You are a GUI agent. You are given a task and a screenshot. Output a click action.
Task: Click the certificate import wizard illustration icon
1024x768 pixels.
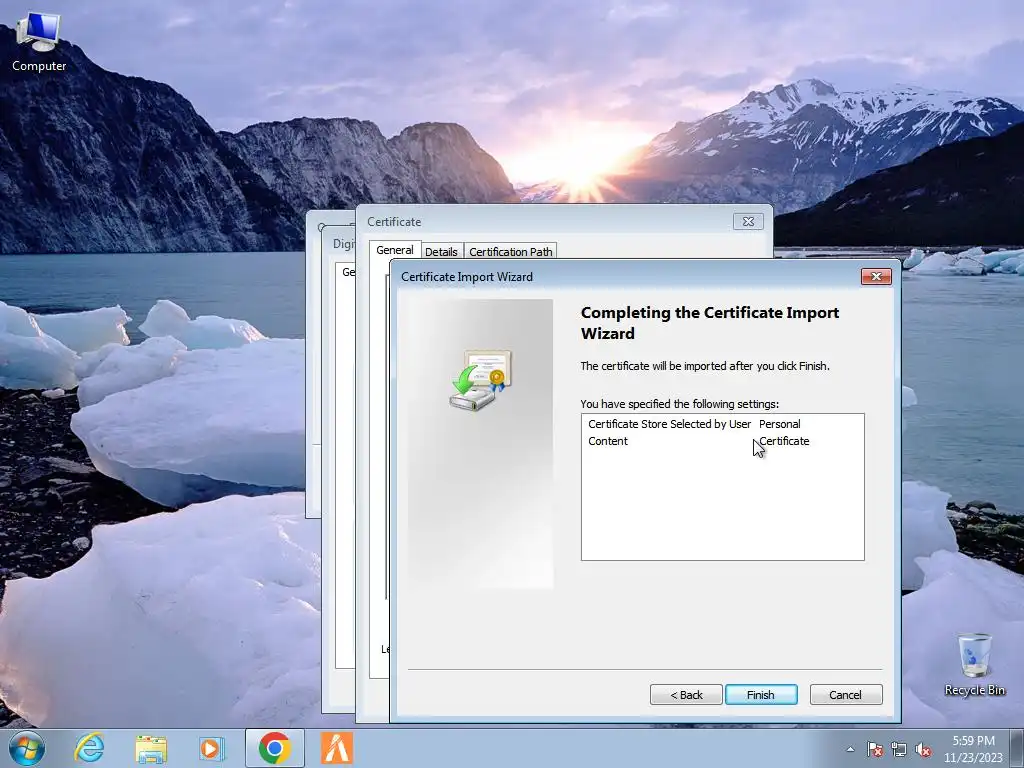[x=481, y=380]
